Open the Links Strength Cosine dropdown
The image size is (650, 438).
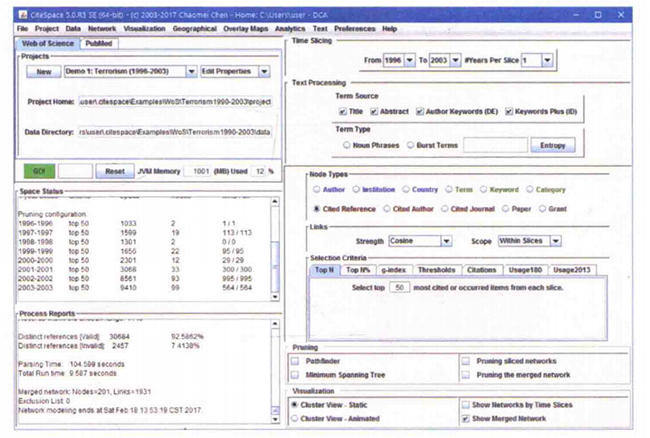(419, 241)
